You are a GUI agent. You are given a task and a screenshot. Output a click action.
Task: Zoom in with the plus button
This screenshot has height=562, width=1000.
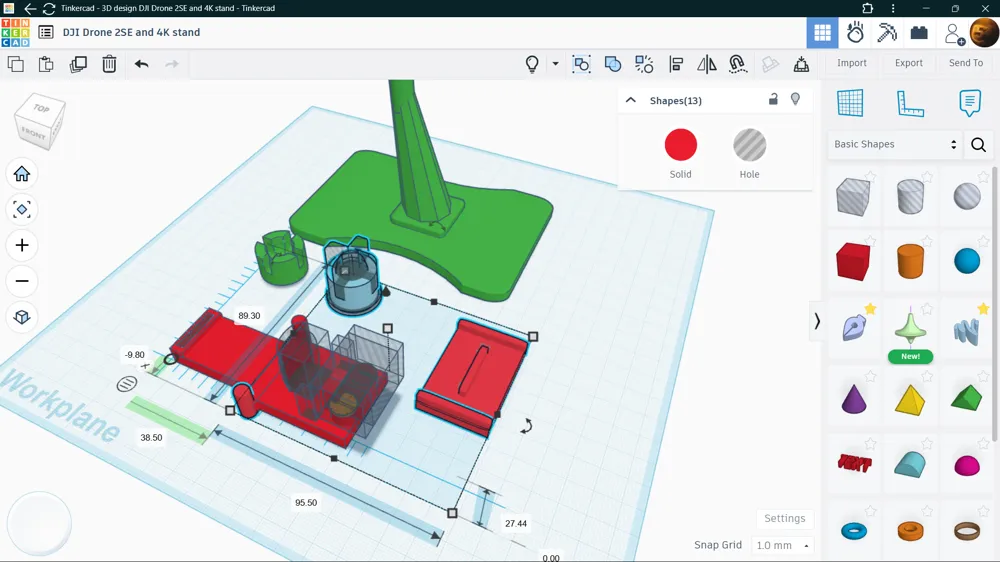22,245
